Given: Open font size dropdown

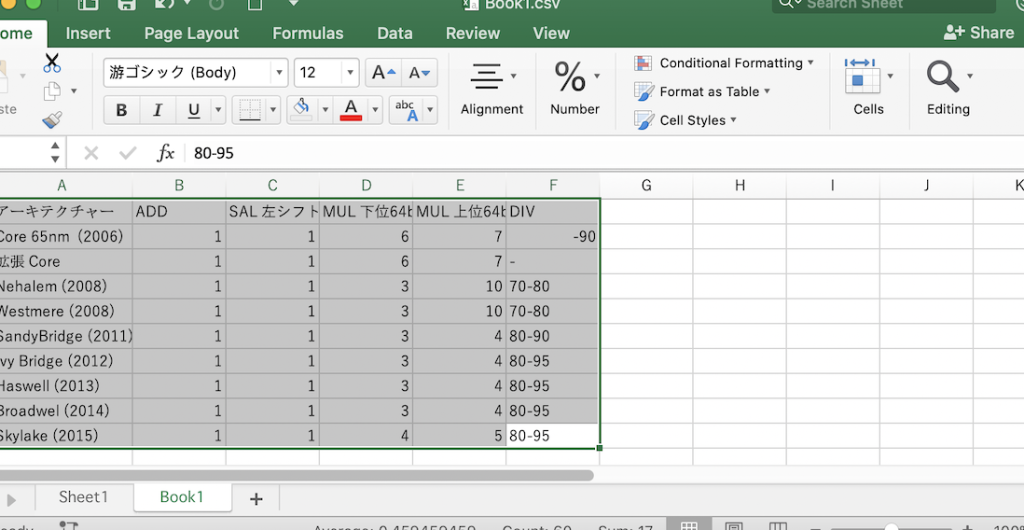Looking at the screenshot, I should click(350, 72).
